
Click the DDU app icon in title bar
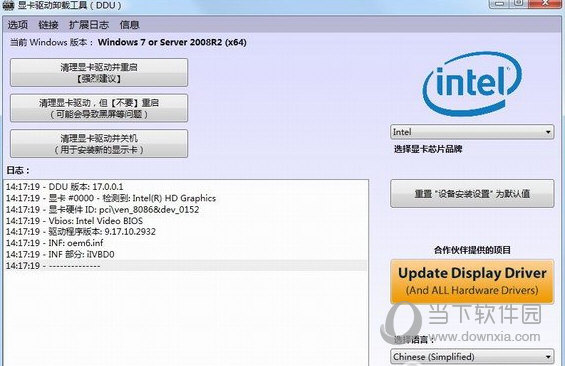pos(8,6)
